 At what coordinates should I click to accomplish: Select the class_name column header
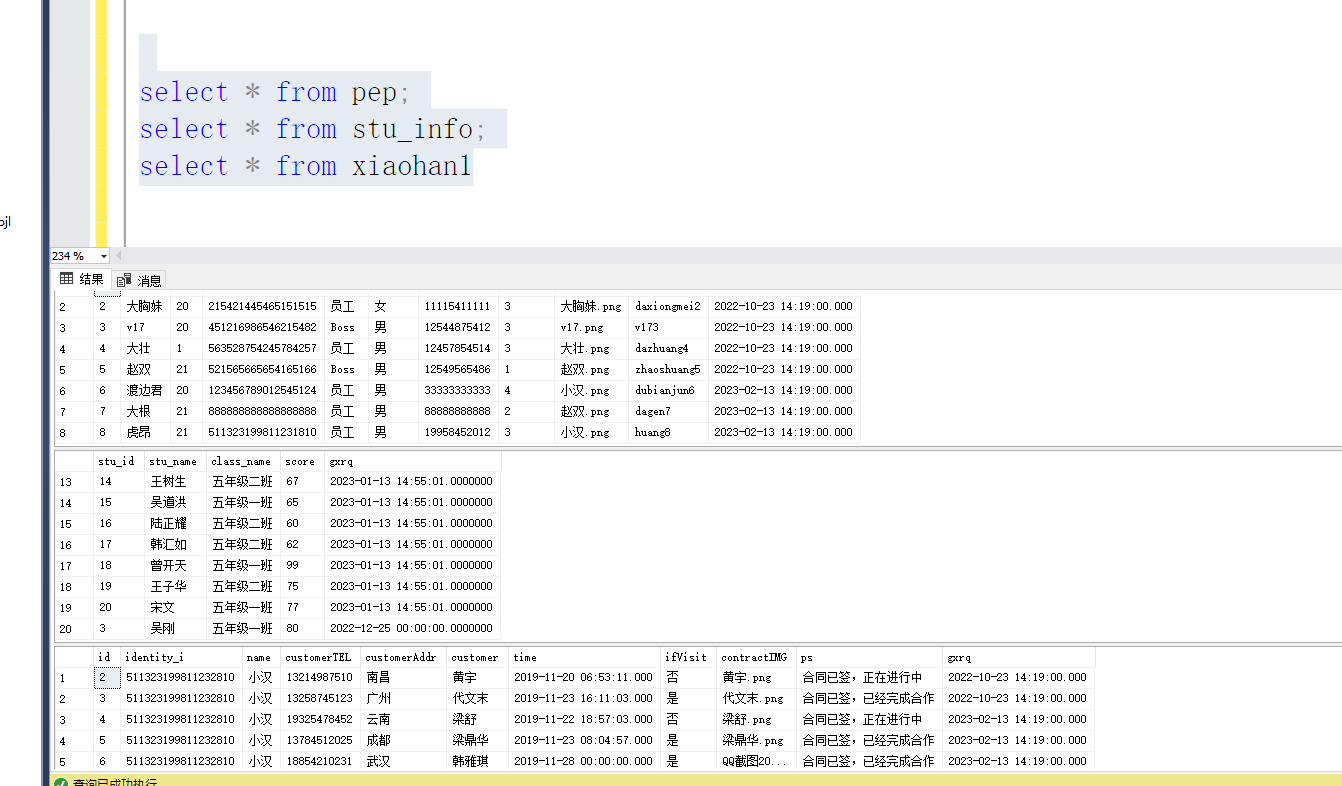point(242,461)
